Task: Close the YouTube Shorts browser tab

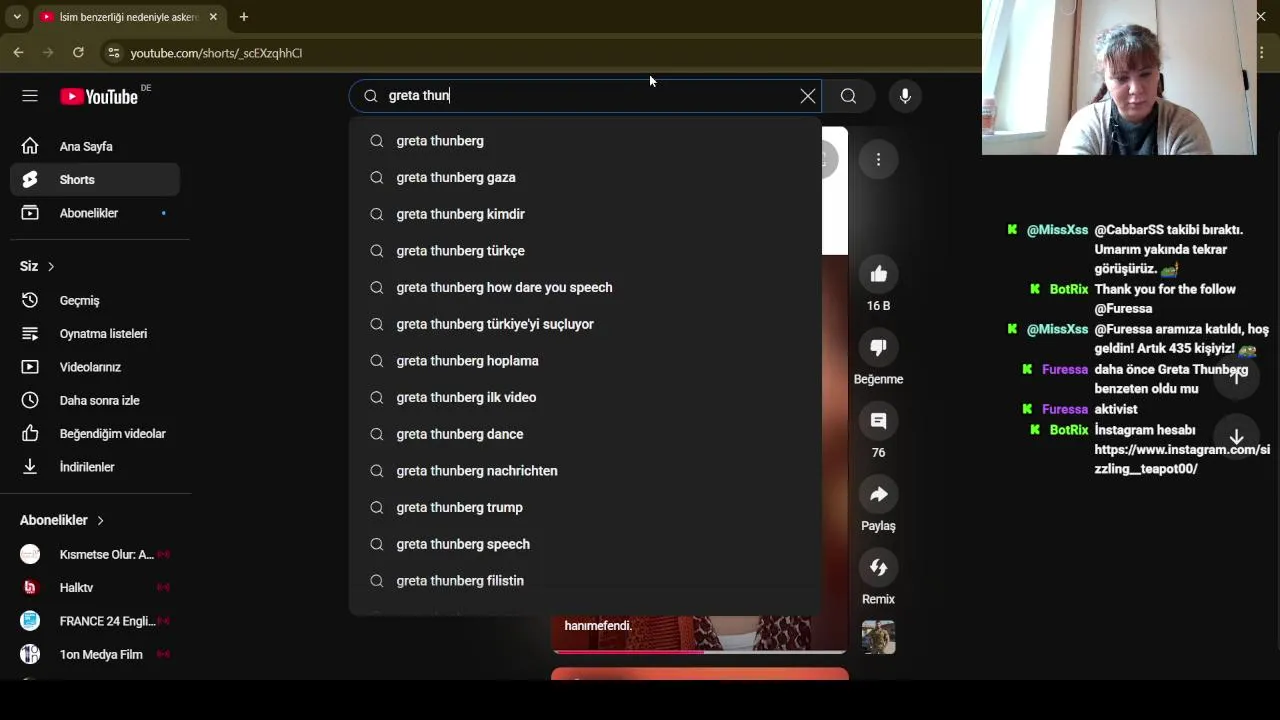Action: click(213, 17)
